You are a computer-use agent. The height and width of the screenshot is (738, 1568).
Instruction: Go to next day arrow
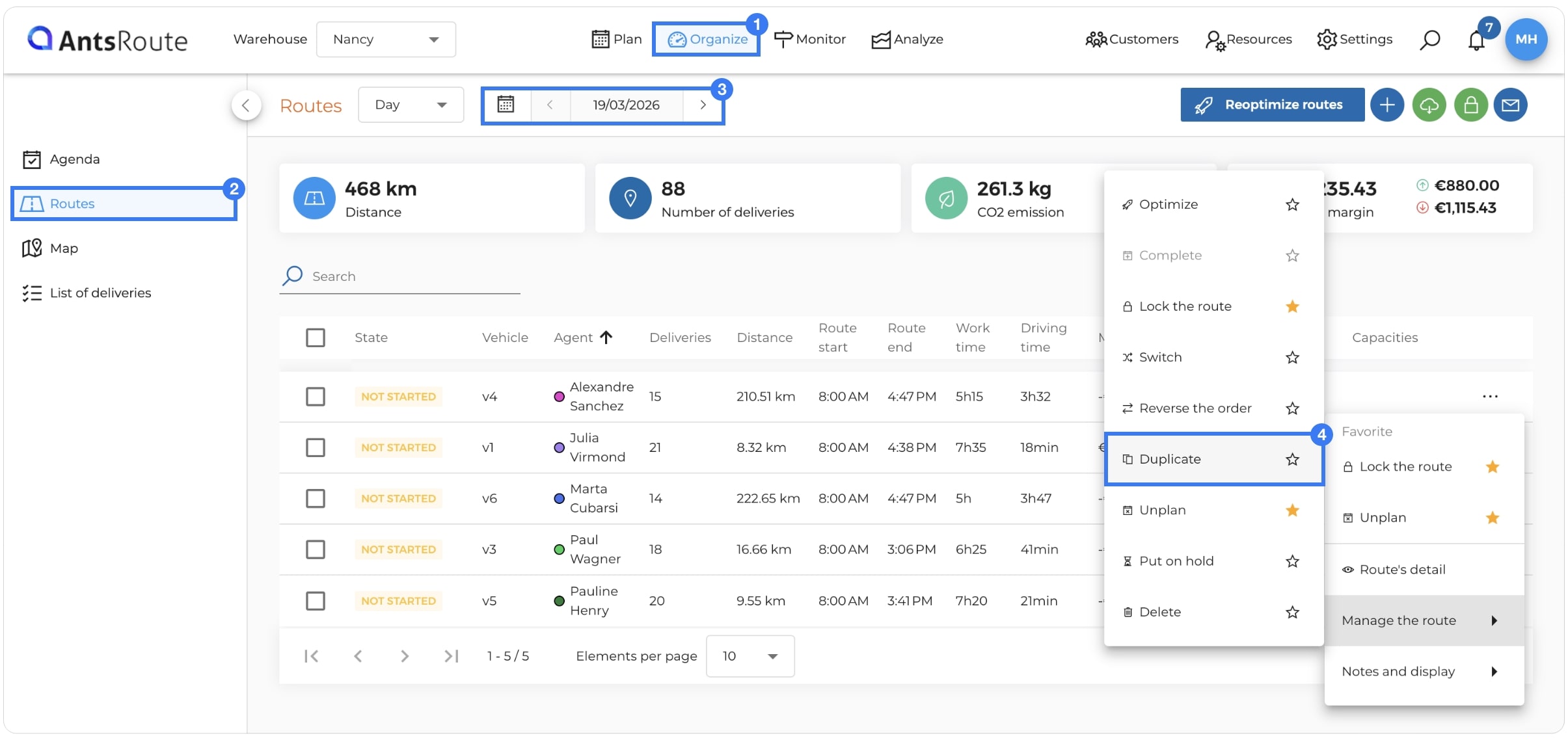703,105
